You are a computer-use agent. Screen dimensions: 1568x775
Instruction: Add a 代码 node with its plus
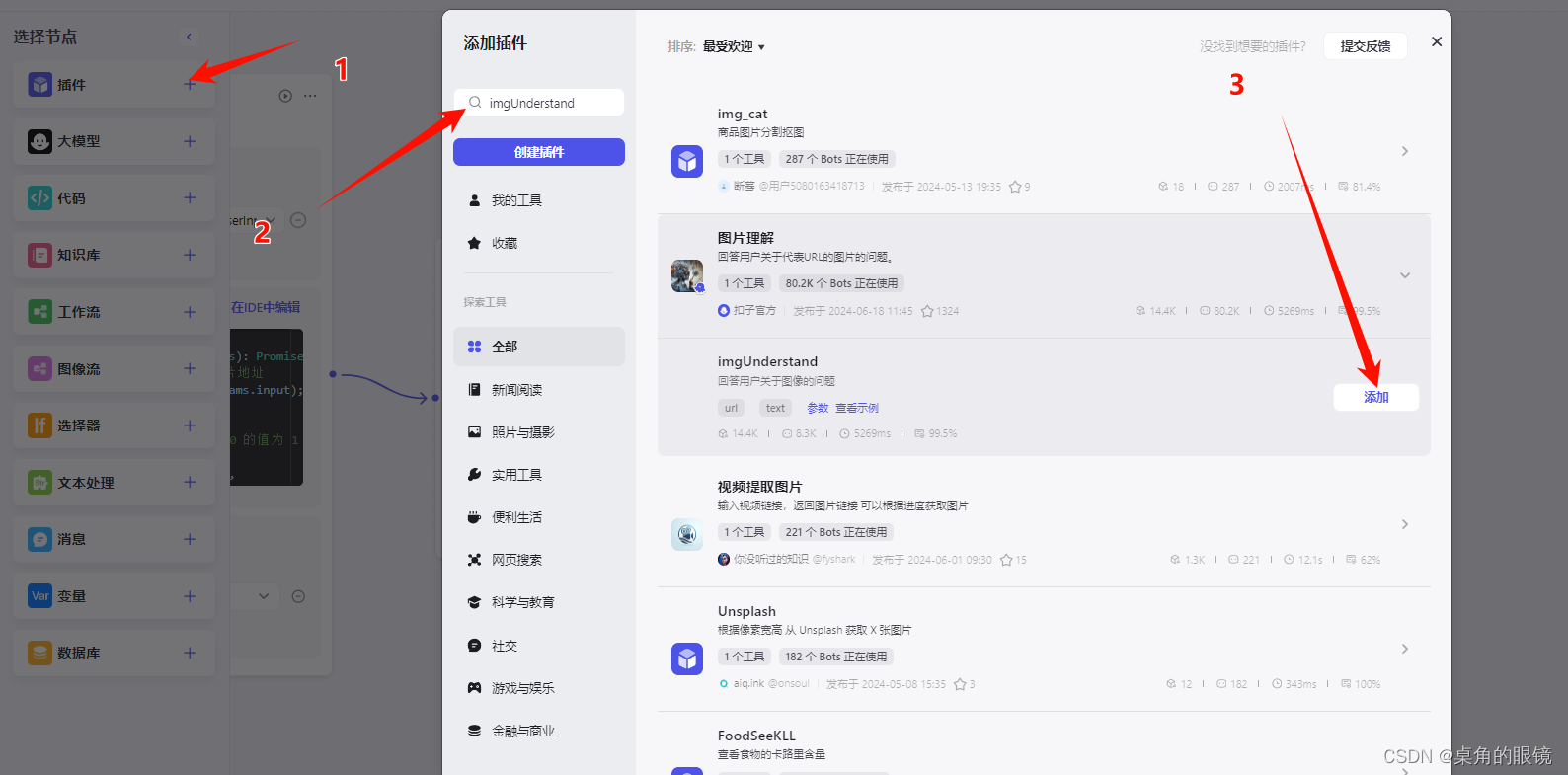coord(190,198)
